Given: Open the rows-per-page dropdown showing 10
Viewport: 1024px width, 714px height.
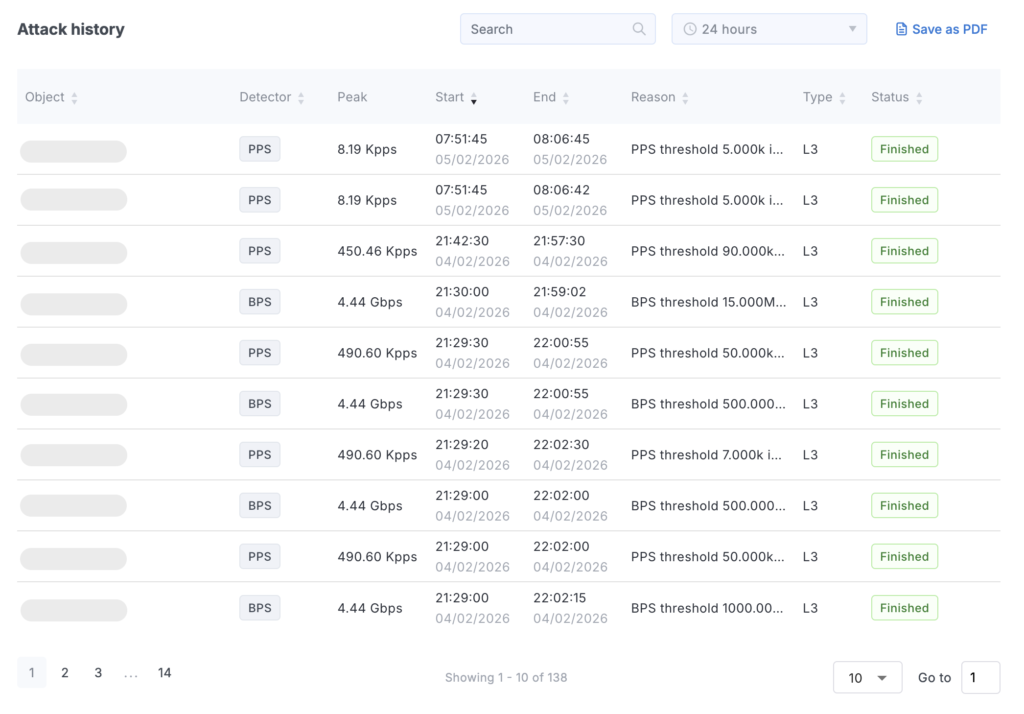Looking at the screenshot, I should pyautogui.click(x=867, y=677).
